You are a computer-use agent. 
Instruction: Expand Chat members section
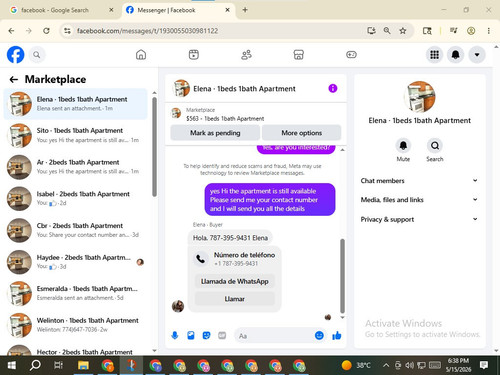pyautogui.click(x=419, y=181)
